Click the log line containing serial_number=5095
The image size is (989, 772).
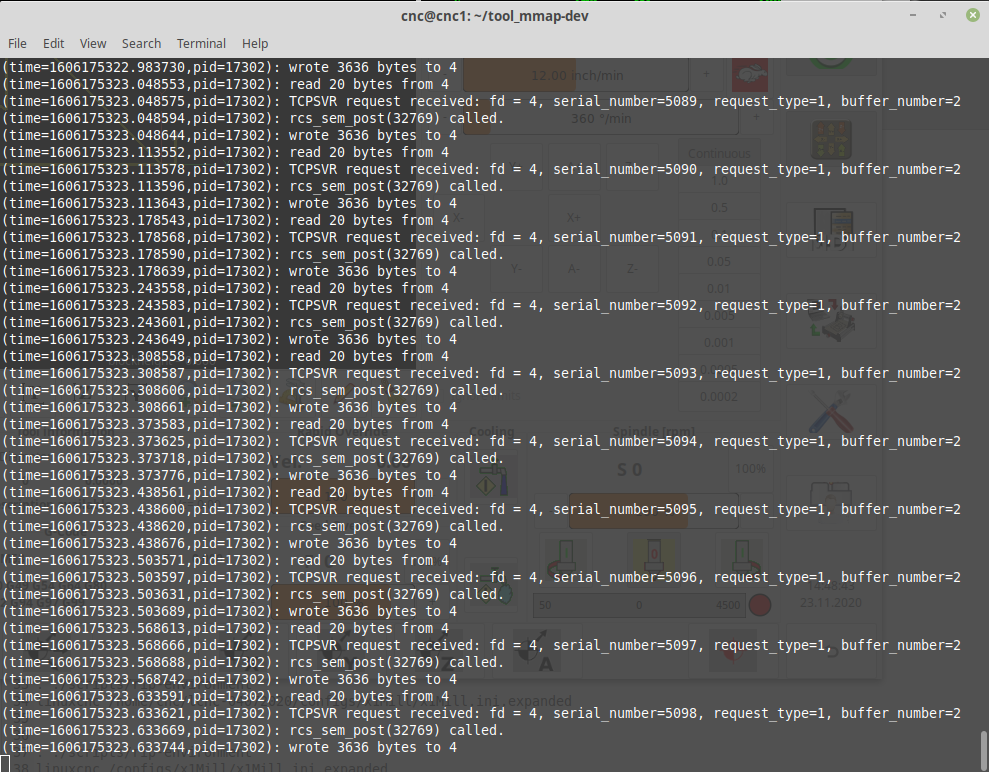[480, 509]
